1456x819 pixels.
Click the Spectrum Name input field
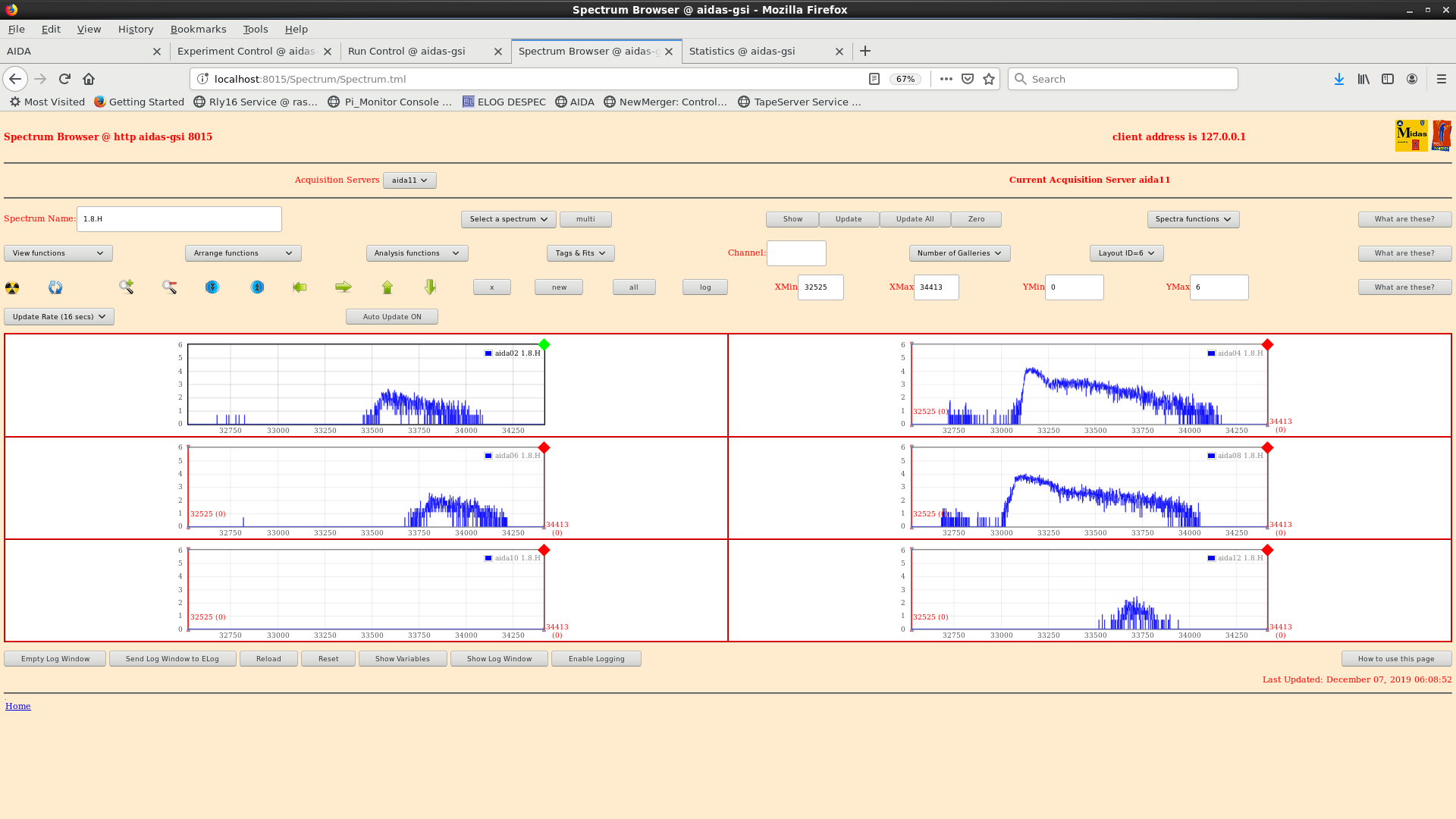tap(179, 219)
